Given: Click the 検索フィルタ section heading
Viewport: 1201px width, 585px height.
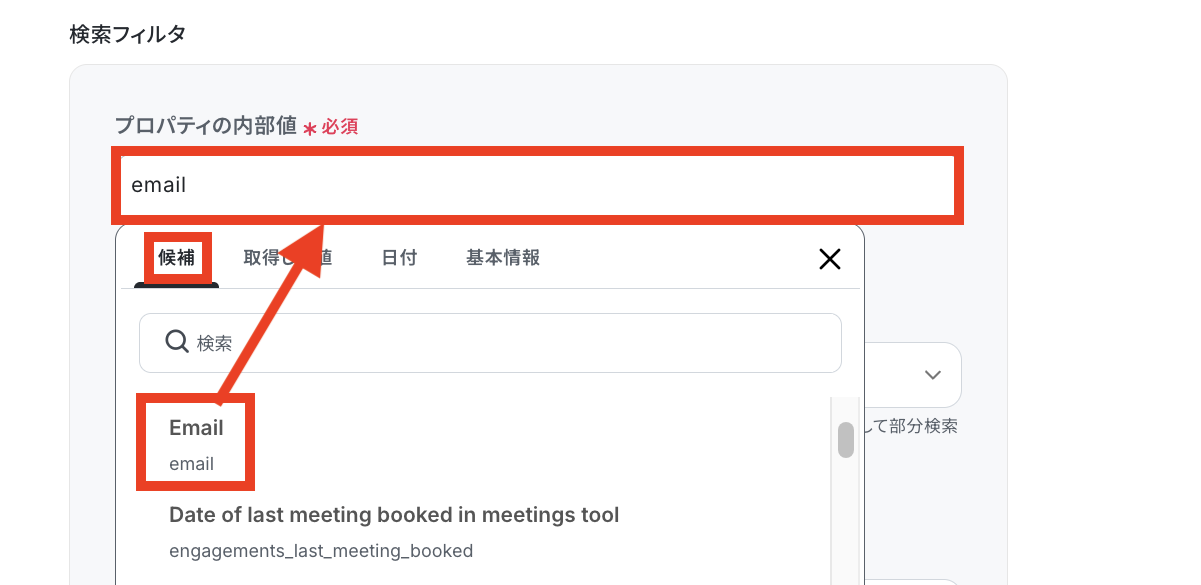Looking at the screenshot, I should pyautogui.click(x=127, y=34).
